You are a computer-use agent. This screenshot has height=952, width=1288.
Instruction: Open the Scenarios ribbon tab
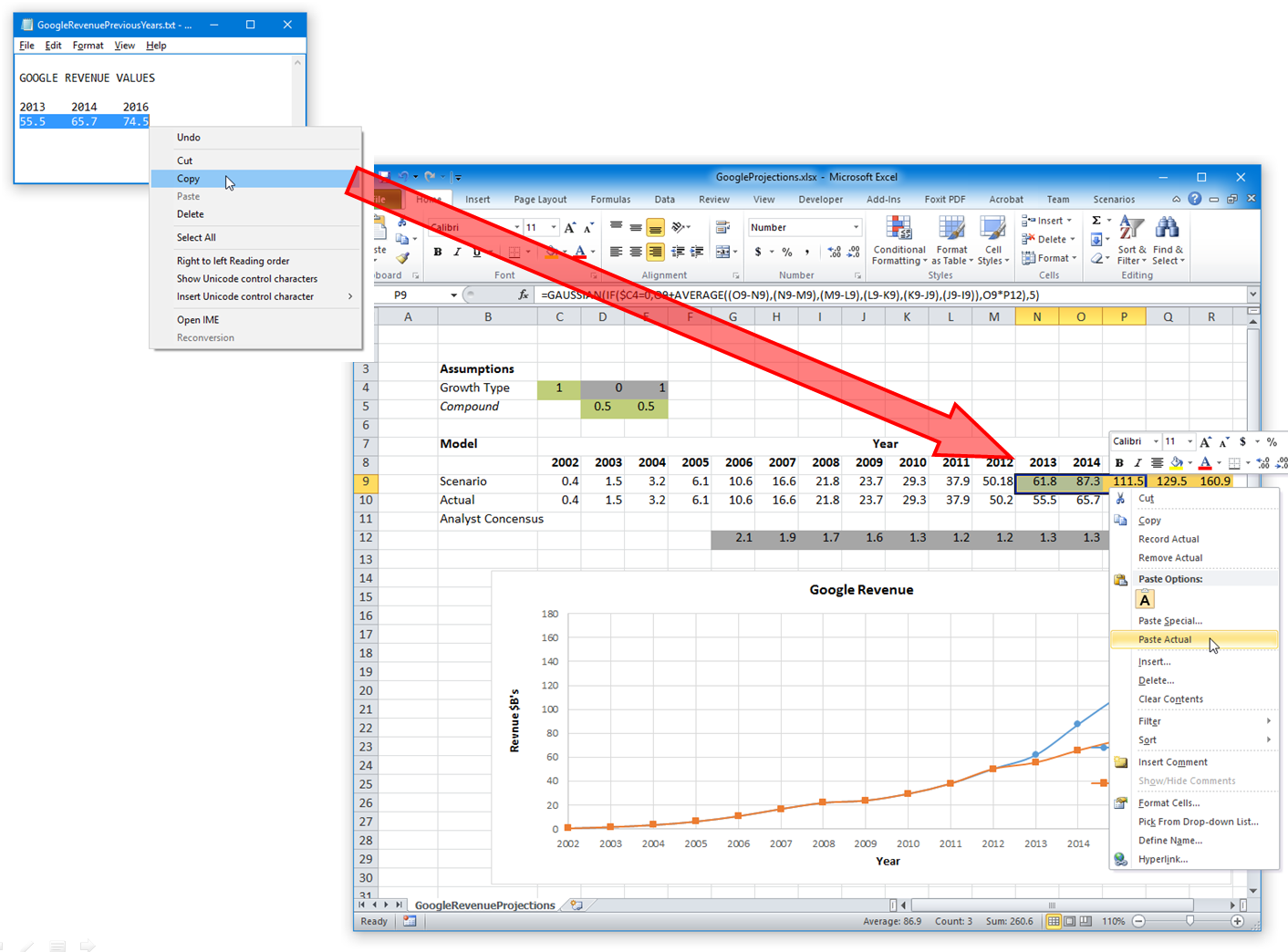[1114, 200]
